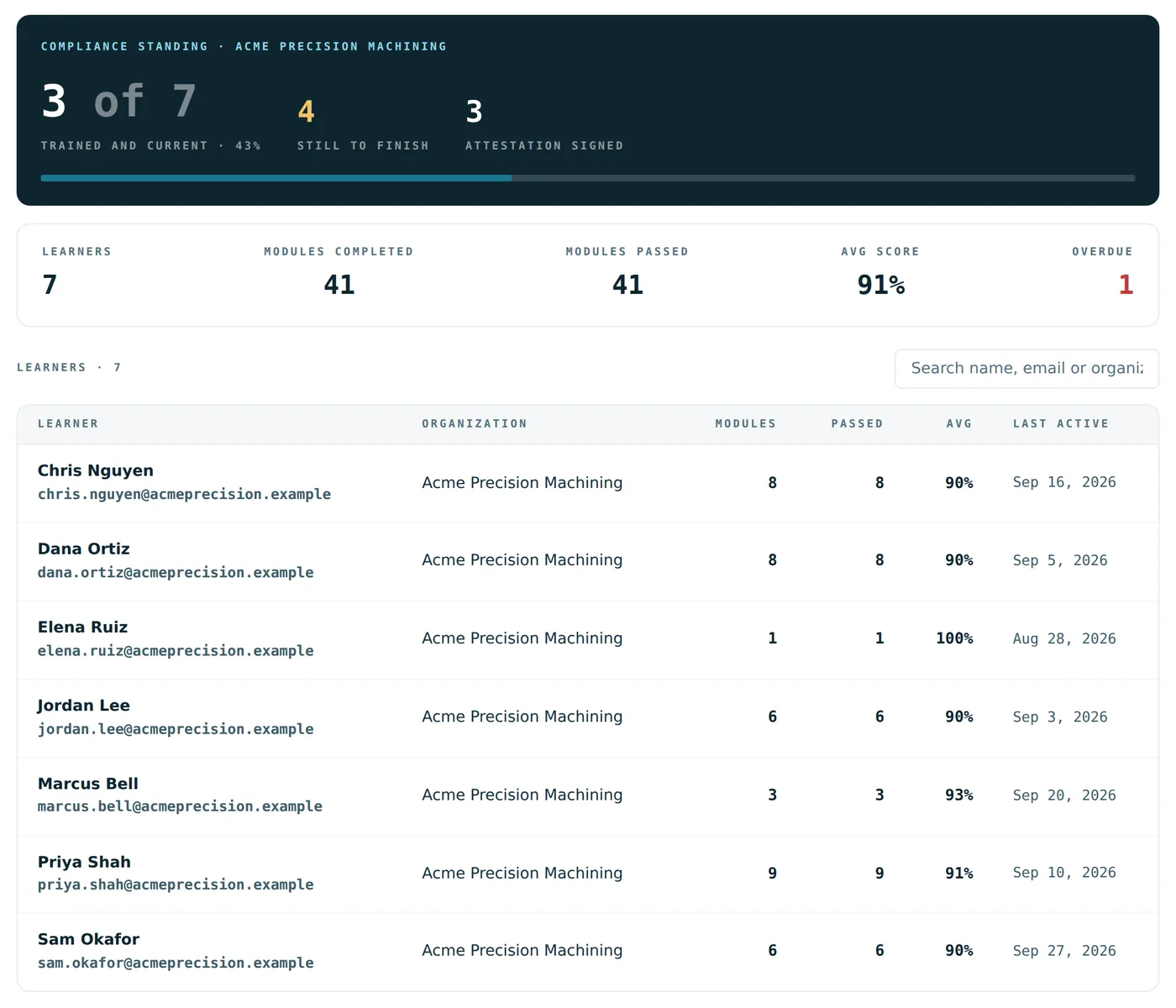Screen dimensions: 1176x1008
Task: Click the 'LEARNERS · 7' section label
Action: (69, 368)
